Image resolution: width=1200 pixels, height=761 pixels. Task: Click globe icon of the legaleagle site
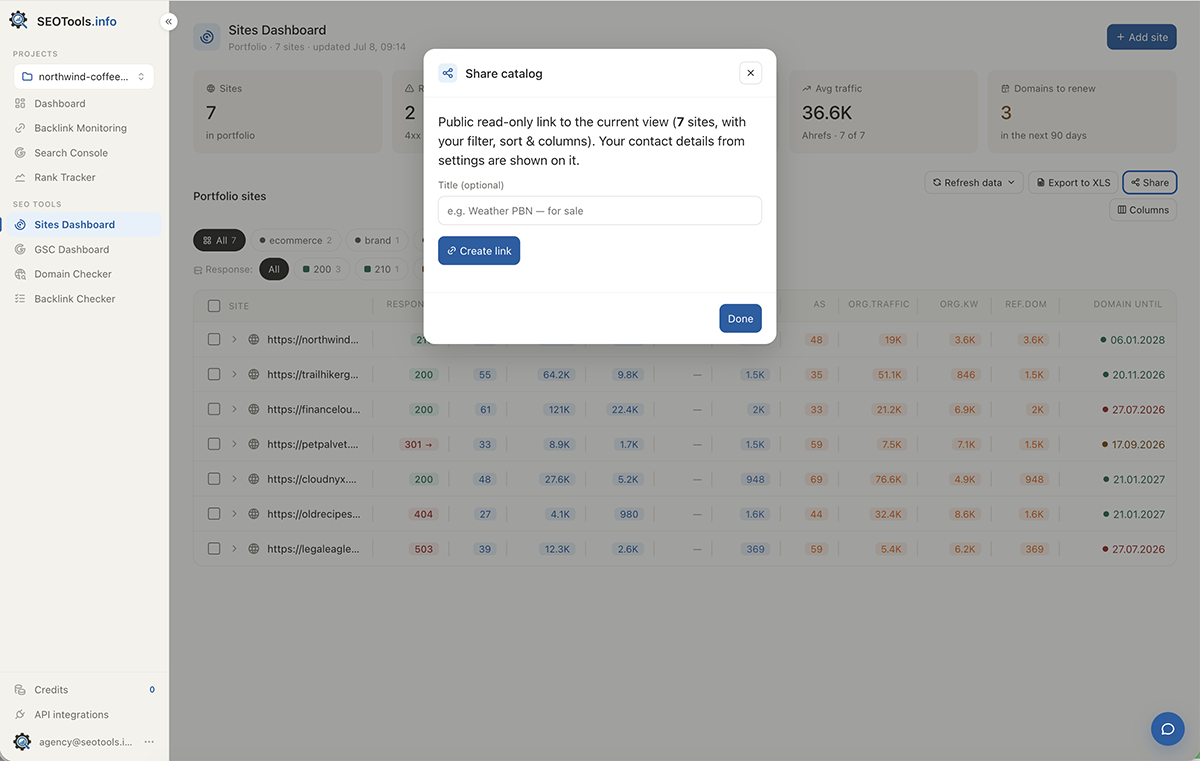(x=254, y=549)
